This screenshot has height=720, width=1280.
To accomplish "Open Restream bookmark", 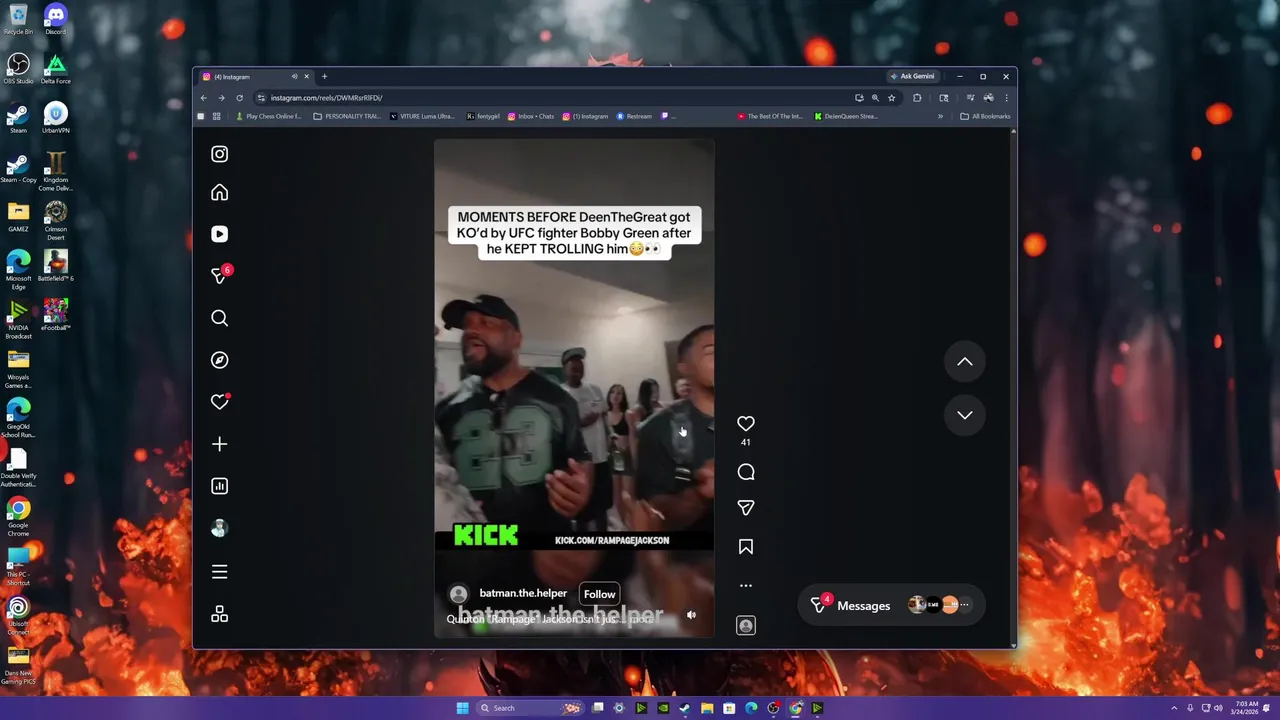I will pyautogui.click(x=634, y=116).
